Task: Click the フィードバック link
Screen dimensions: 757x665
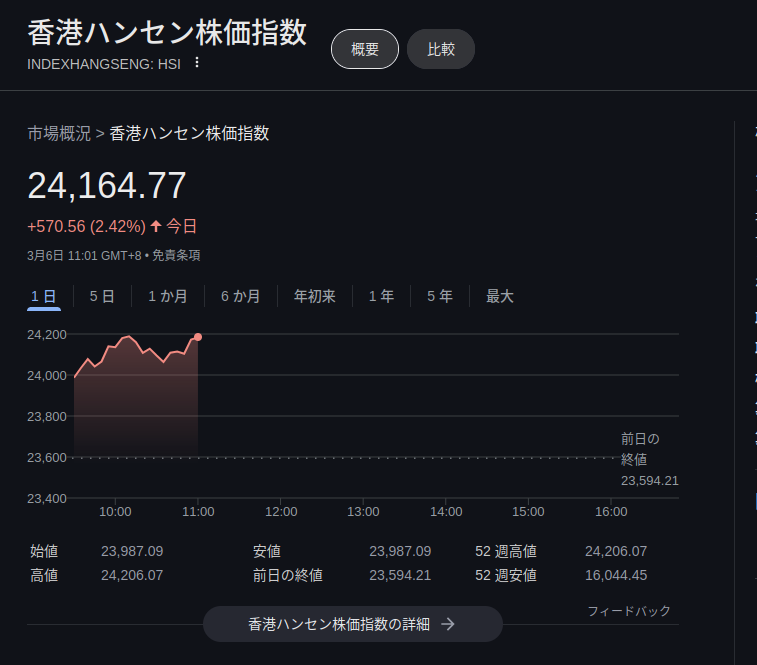Action: click(628, 611)
